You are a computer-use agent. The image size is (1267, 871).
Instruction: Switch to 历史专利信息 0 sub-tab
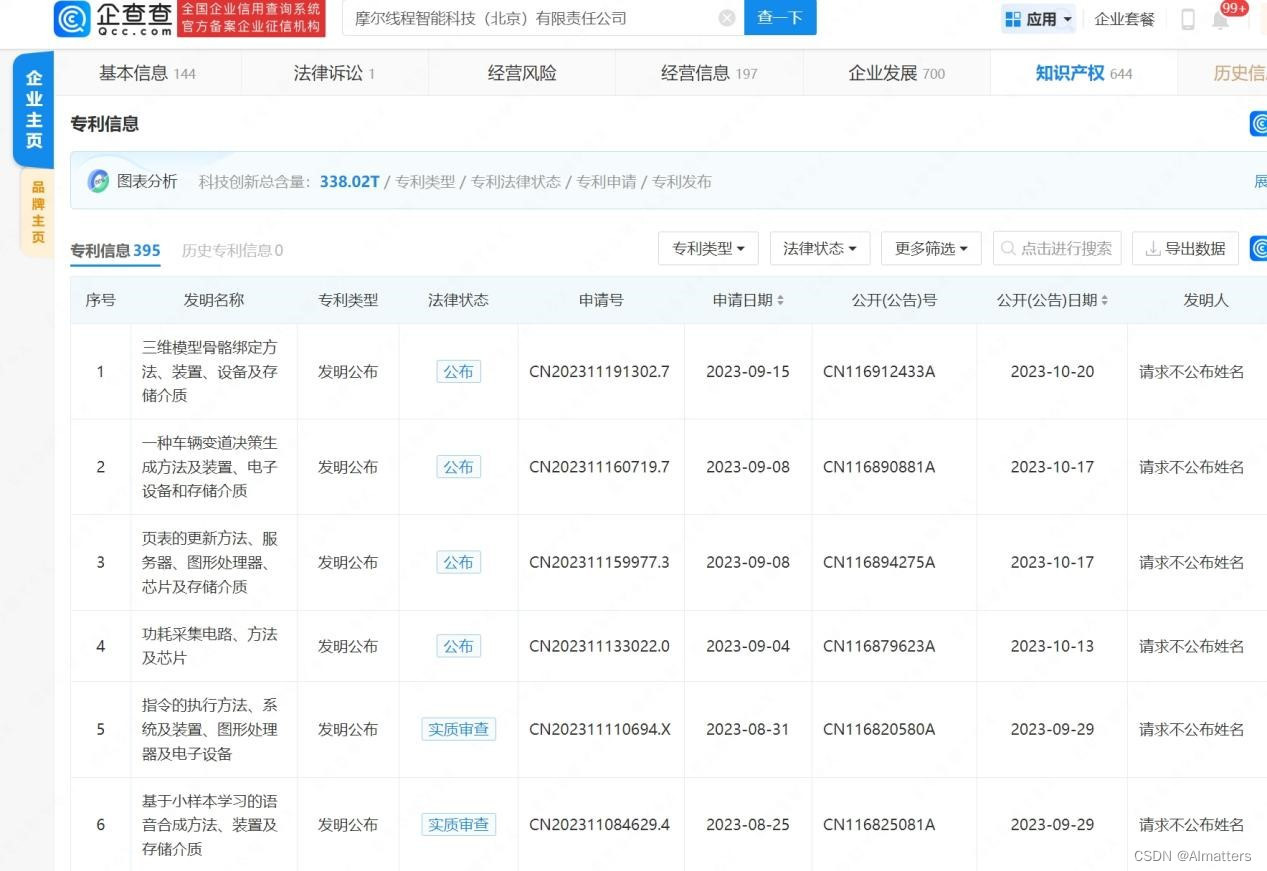(x=232, y=250)
